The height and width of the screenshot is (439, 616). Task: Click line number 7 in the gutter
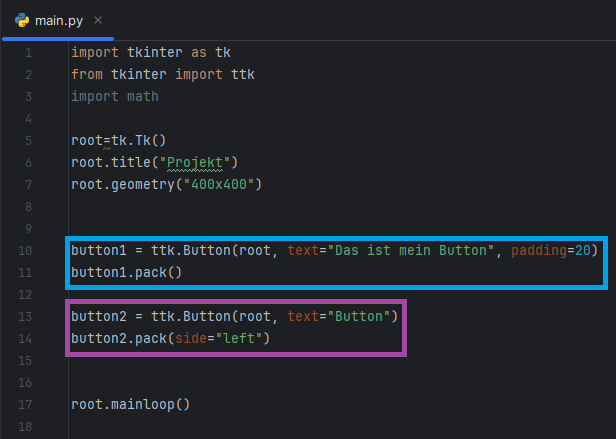click(x=28, y=185)
